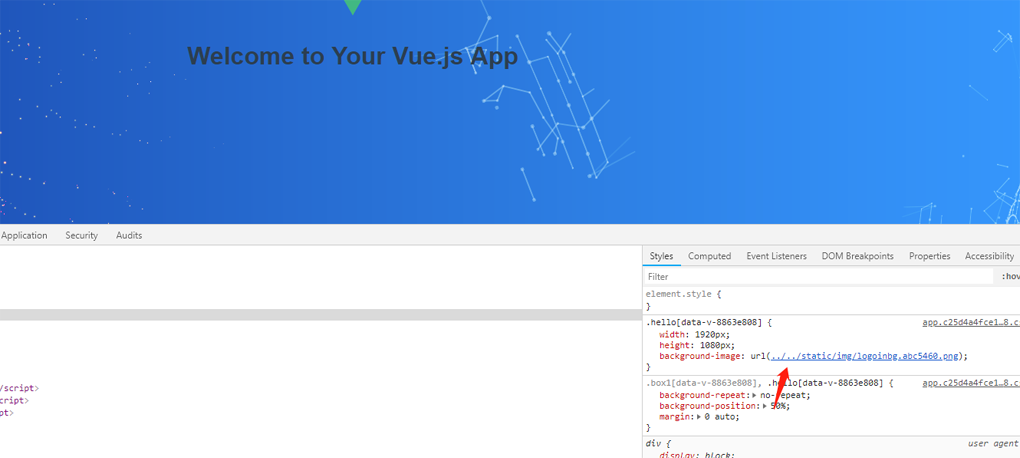Toggle the :hov element state button

[1010, 276]
